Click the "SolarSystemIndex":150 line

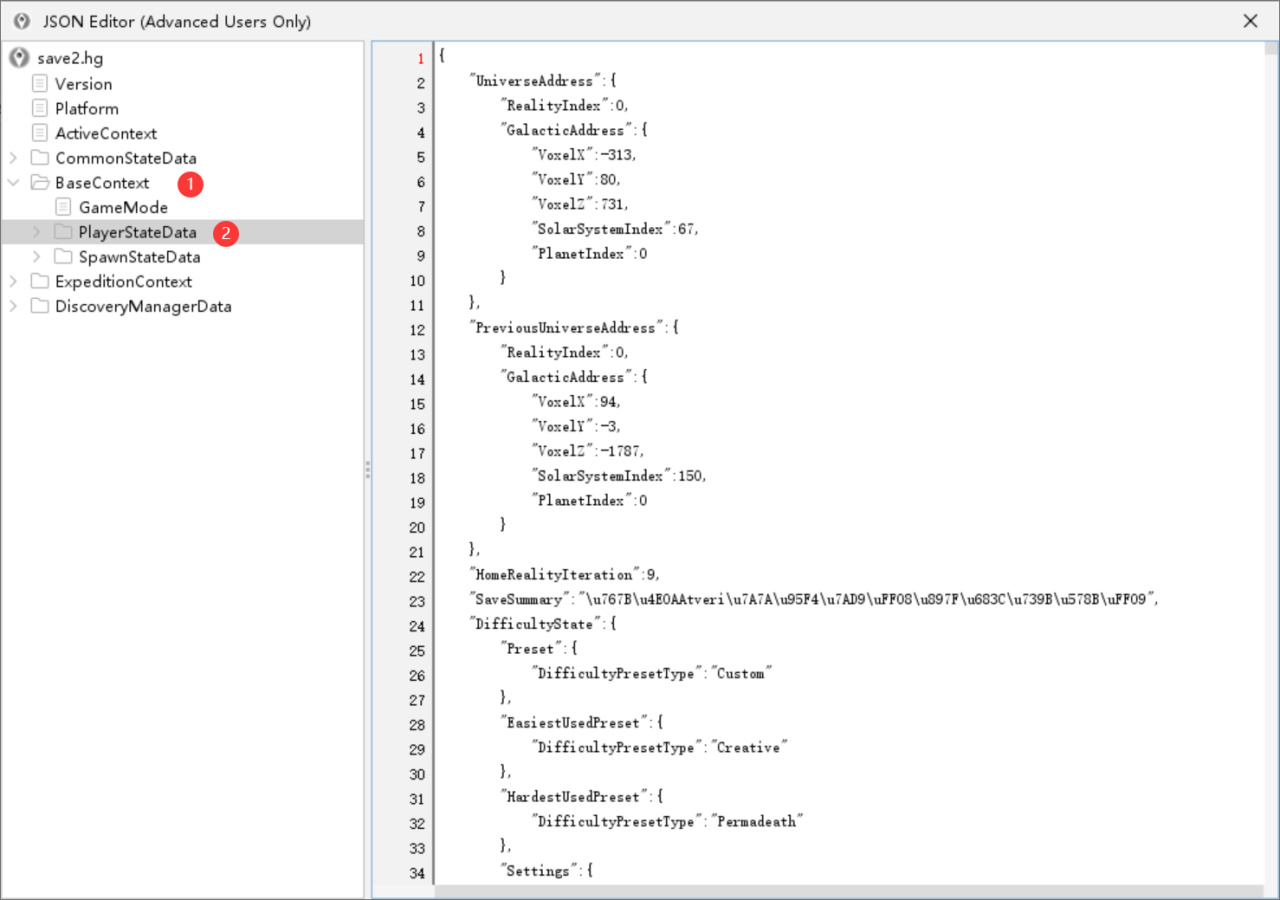620,476
